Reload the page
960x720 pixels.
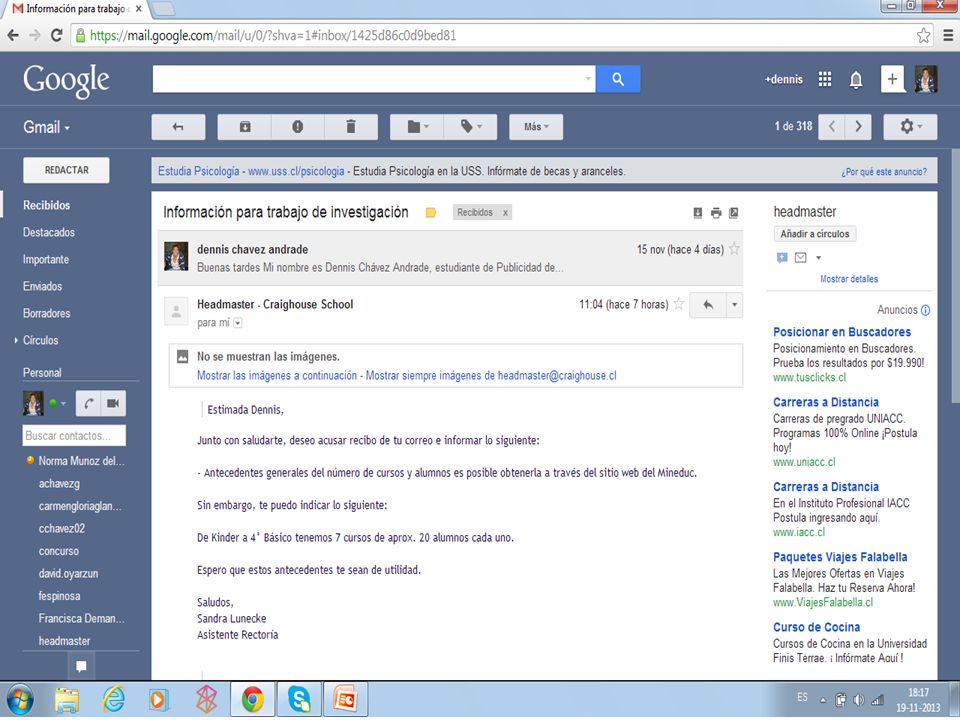click(56, 36)
